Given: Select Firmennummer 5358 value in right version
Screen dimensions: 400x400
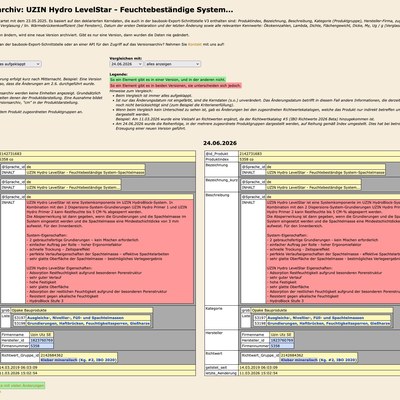Looking at the screenshot, I should coord(282,346).
